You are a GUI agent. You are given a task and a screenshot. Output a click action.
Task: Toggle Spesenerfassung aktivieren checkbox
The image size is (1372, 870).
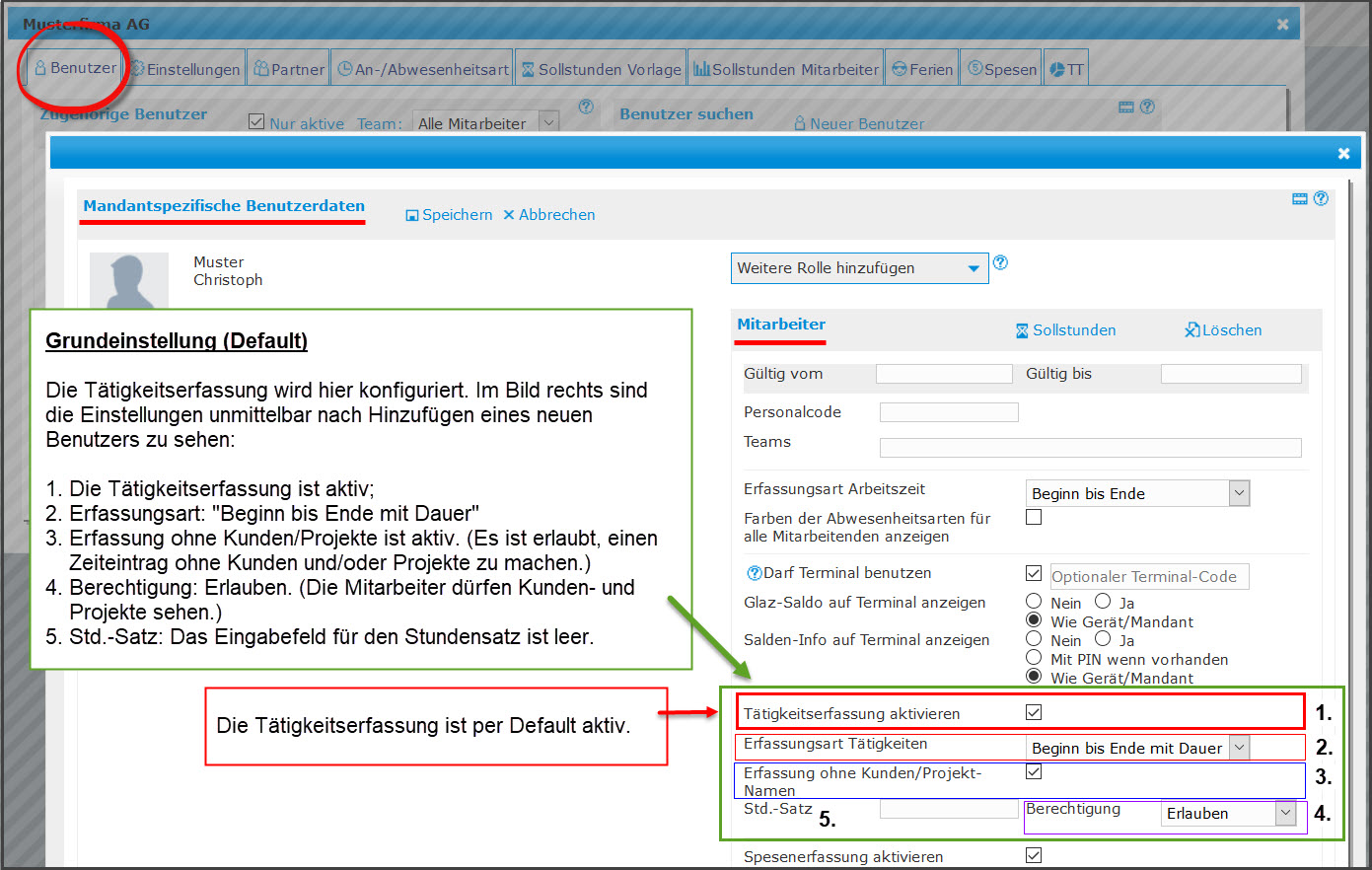(x=1034, y=855)
